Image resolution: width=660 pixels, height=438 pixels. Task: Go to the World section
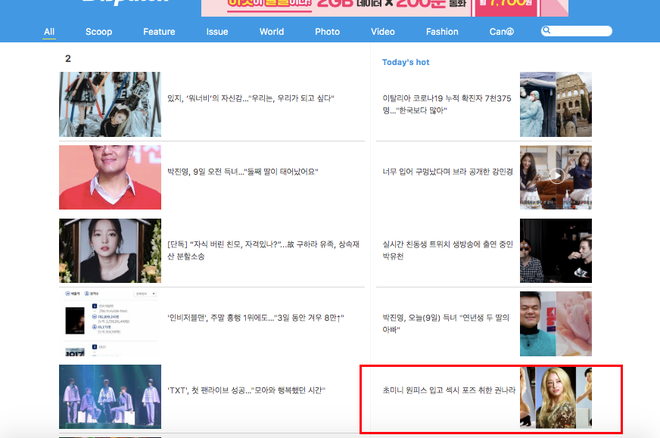point(271,32)
